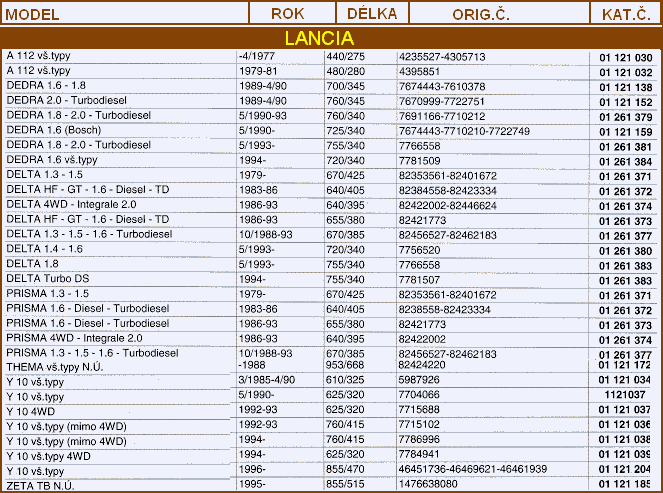The width and height of the screenshot is (663, 493).
Task: Click the KAT.Č. column header
Action: coord(626,14)
